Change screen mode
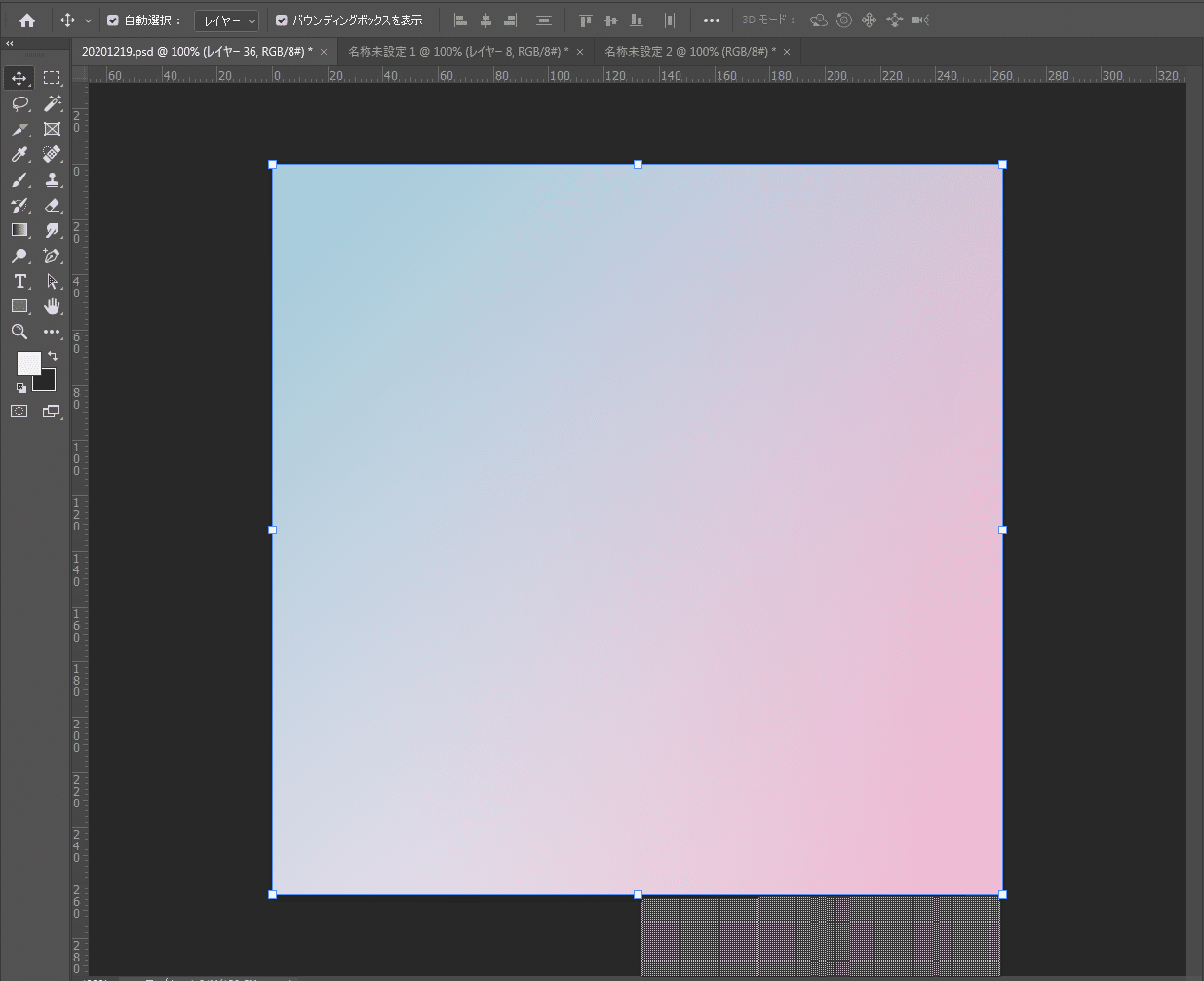The width and height of the screenshot is (1204, 981). coord(52,412)
